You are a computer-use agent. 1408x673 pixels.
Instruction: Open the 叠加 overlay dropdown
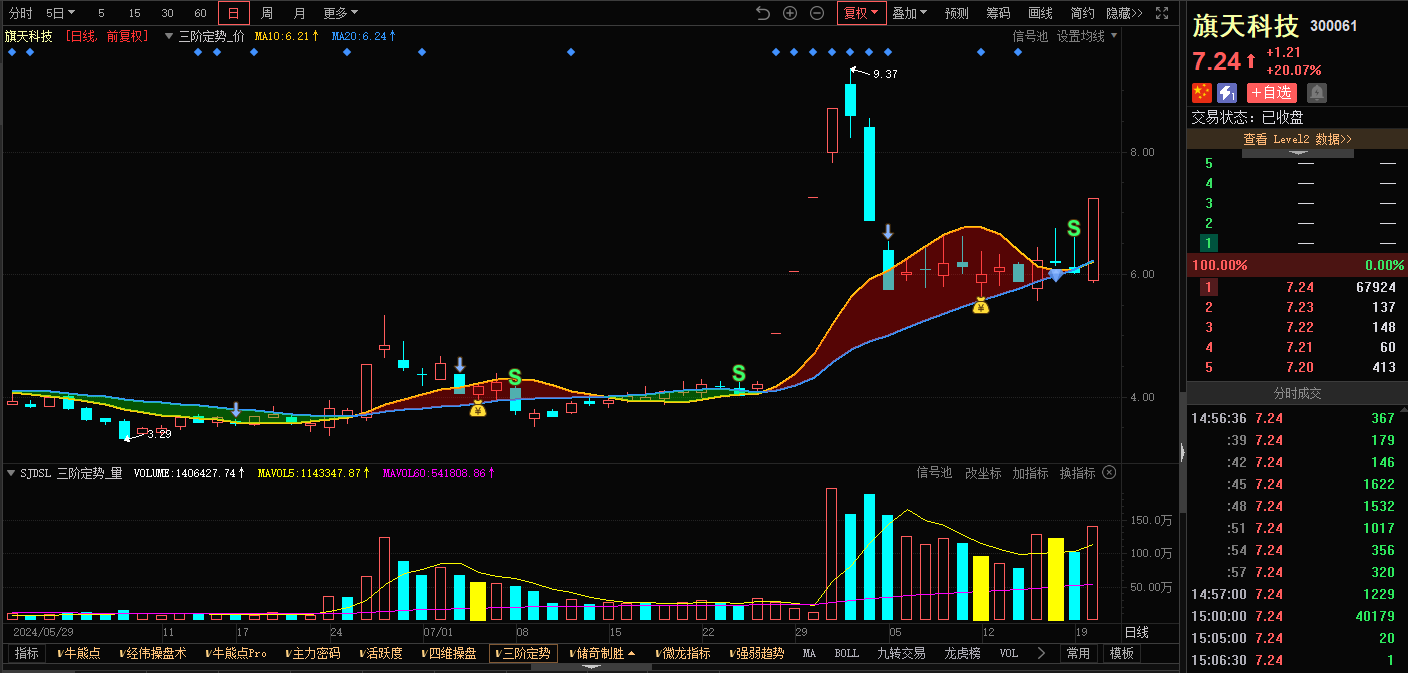tap(909, 13)
